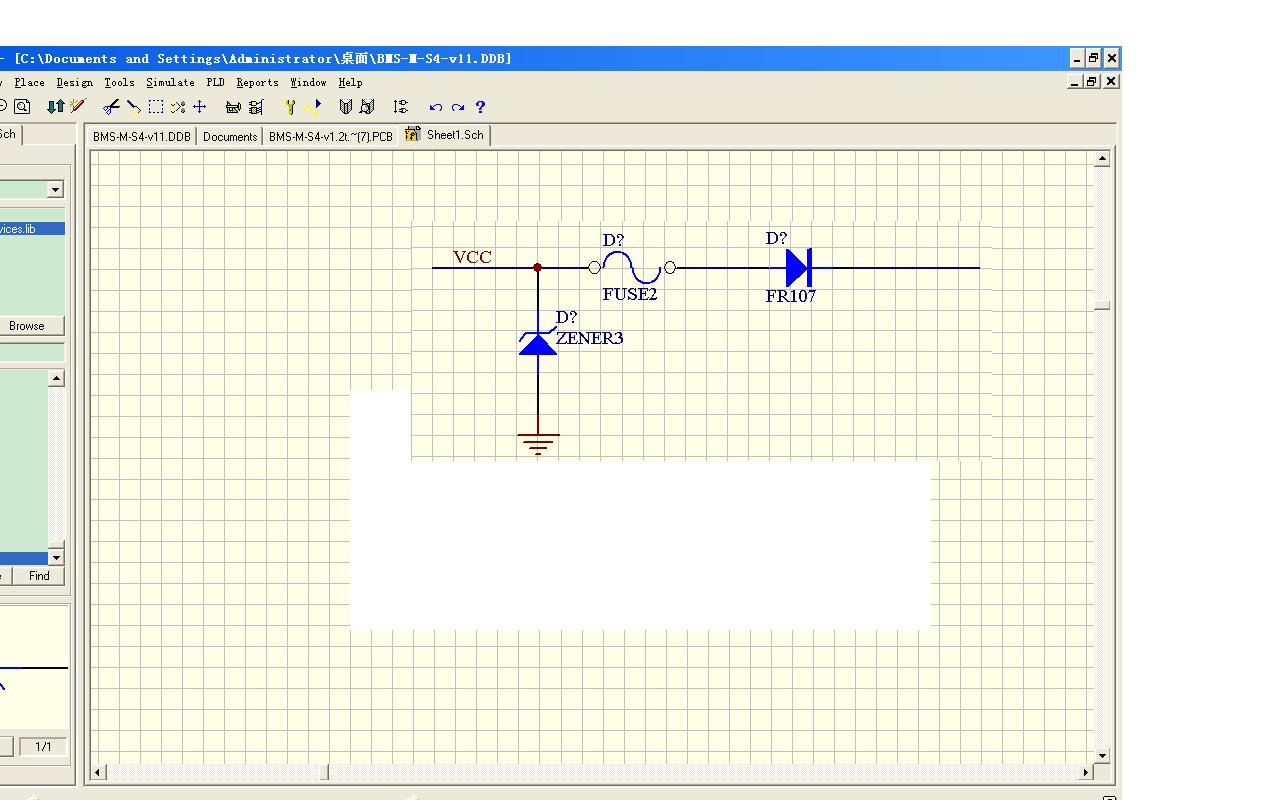
Task: Open the Design menu
Action: (74, 83)
